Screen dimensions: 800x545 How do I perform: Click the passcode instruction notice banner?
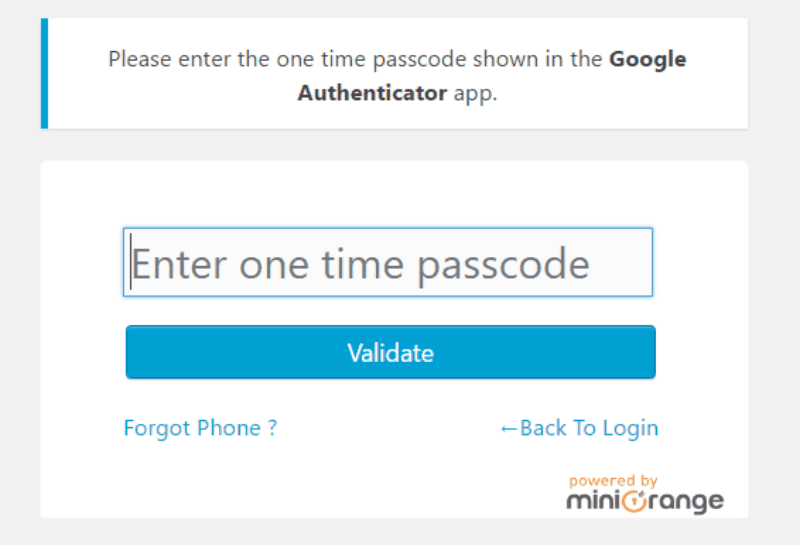(x=394, y=73)
